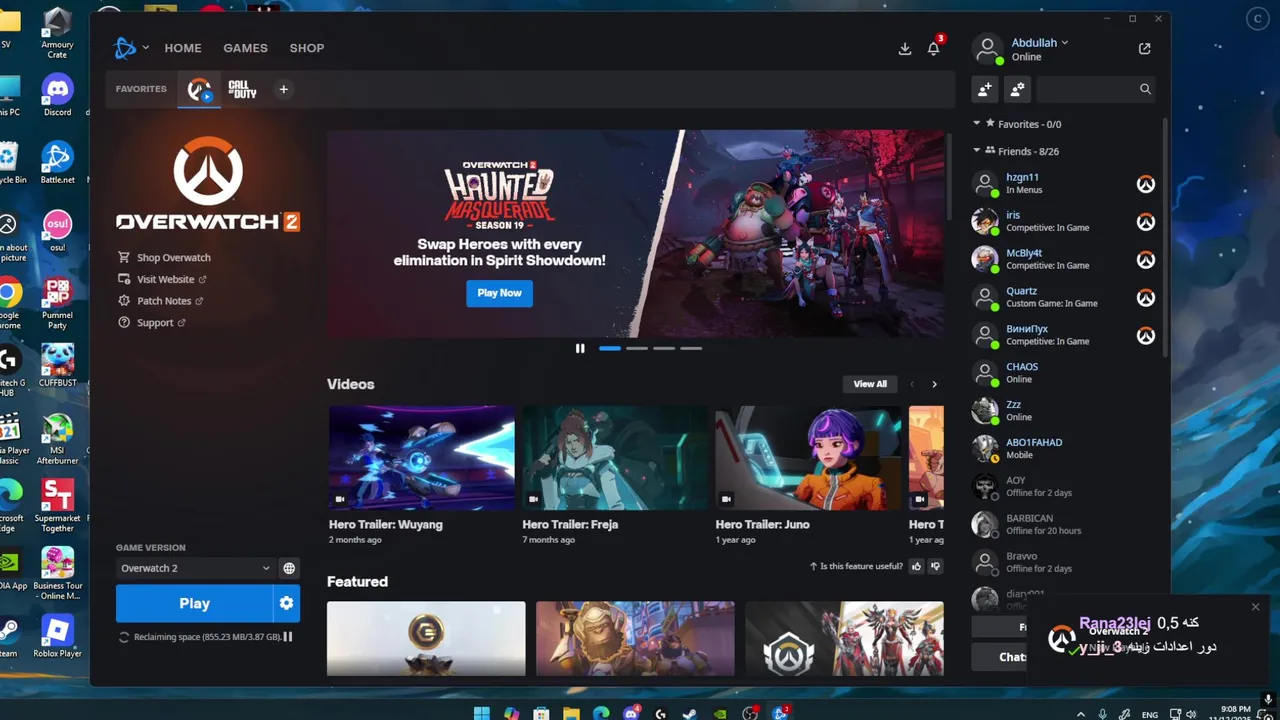Open the downloads icon in header
Viewport: 1280px width, 720px height.
coord(905,48)
